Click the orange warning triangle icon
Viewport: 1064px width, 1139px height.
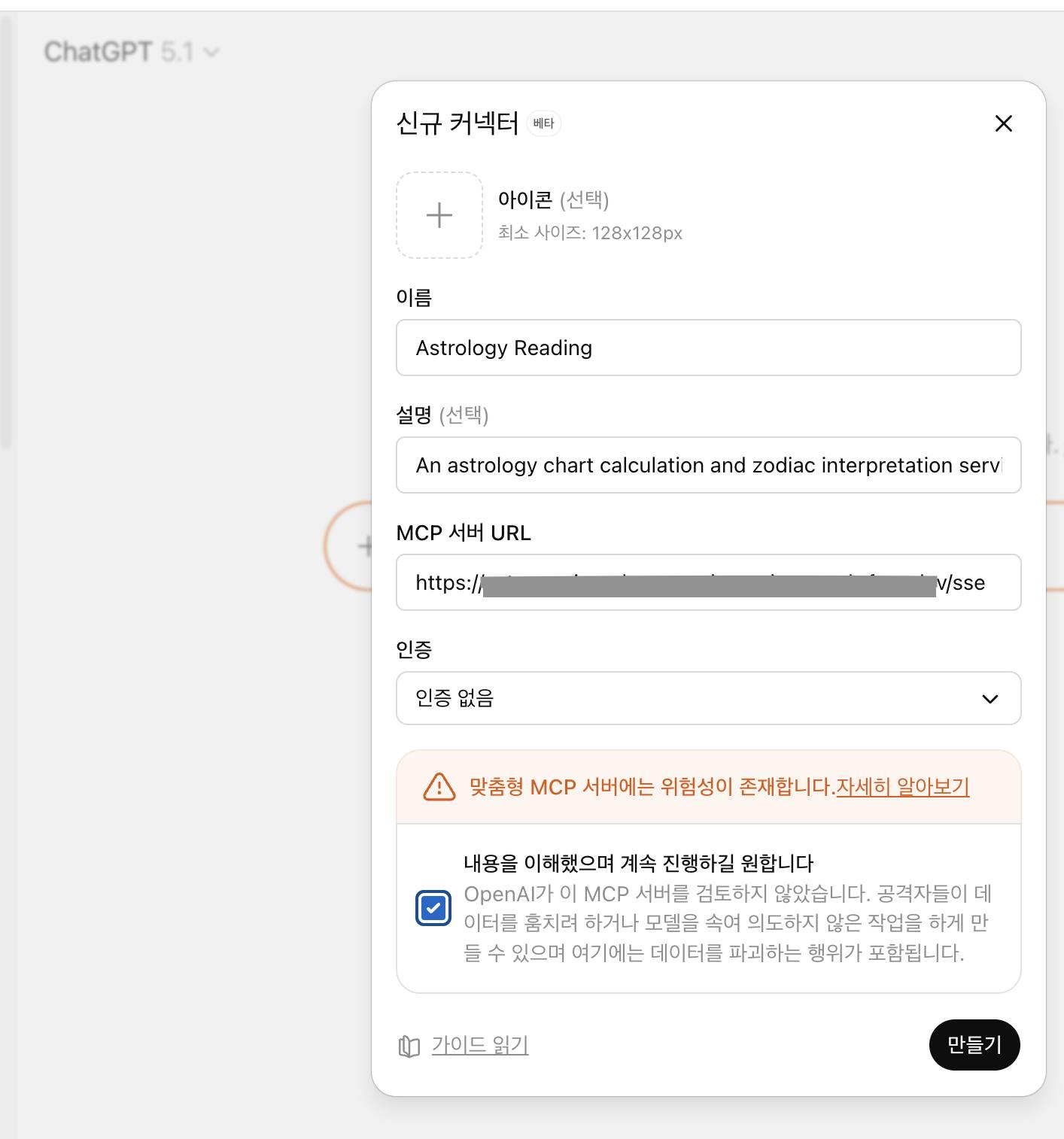click(439, 787)
